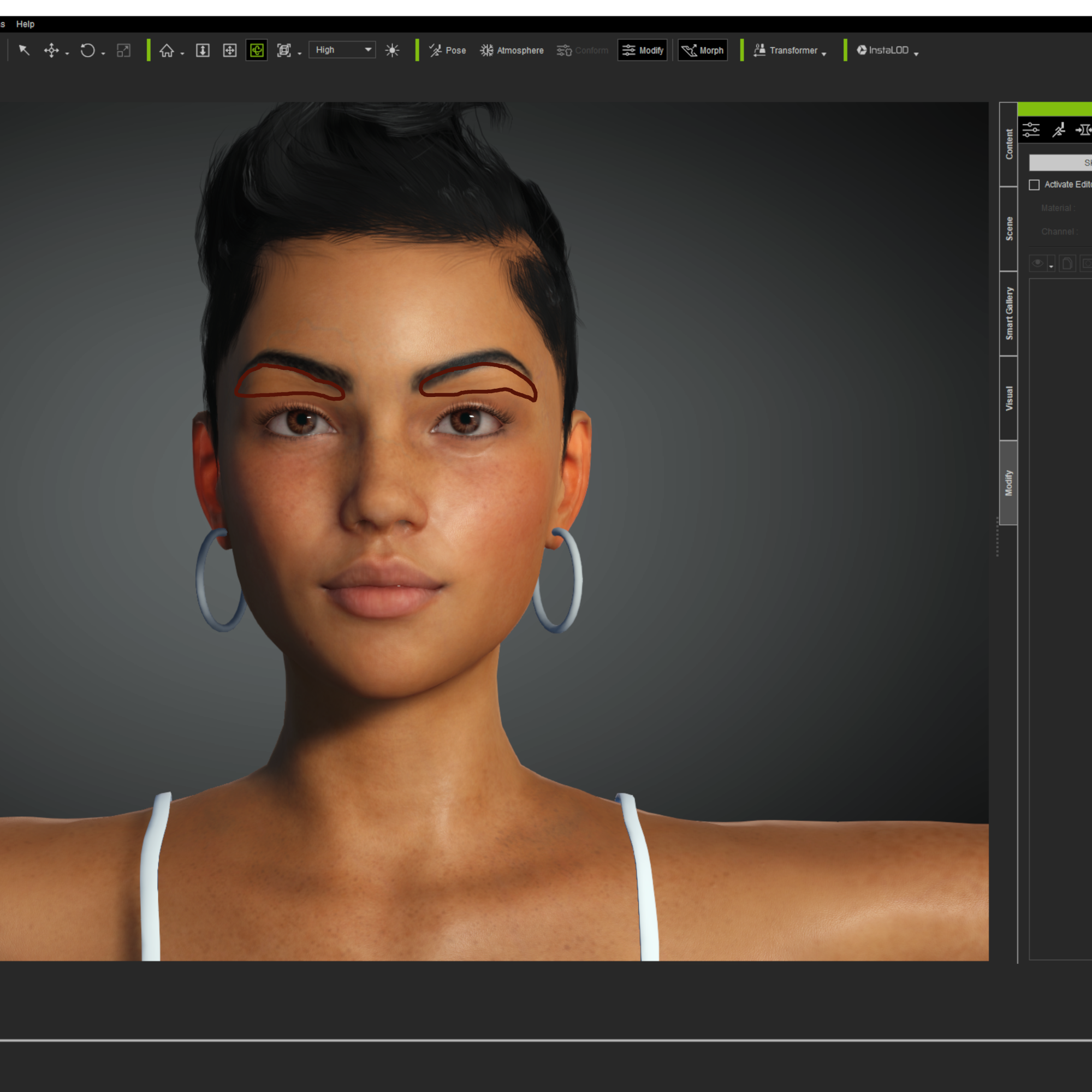The image size is (1092, 1092).
Task: Expand the Rotate tool options arrow
Action: [103, 54]
